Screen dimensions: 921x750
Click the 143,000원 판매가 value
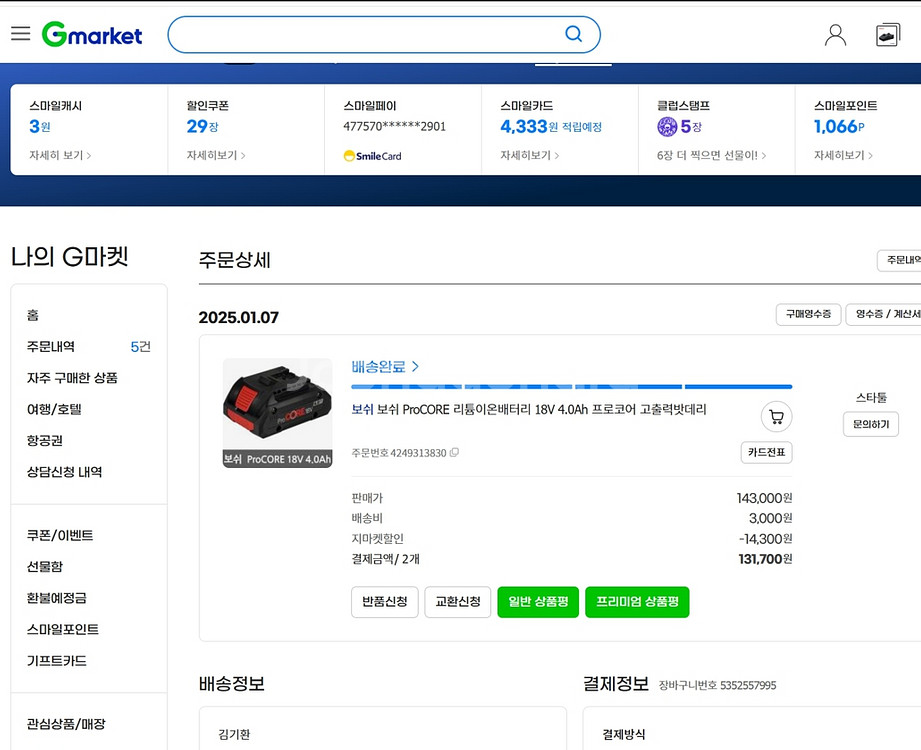(764, 498)
